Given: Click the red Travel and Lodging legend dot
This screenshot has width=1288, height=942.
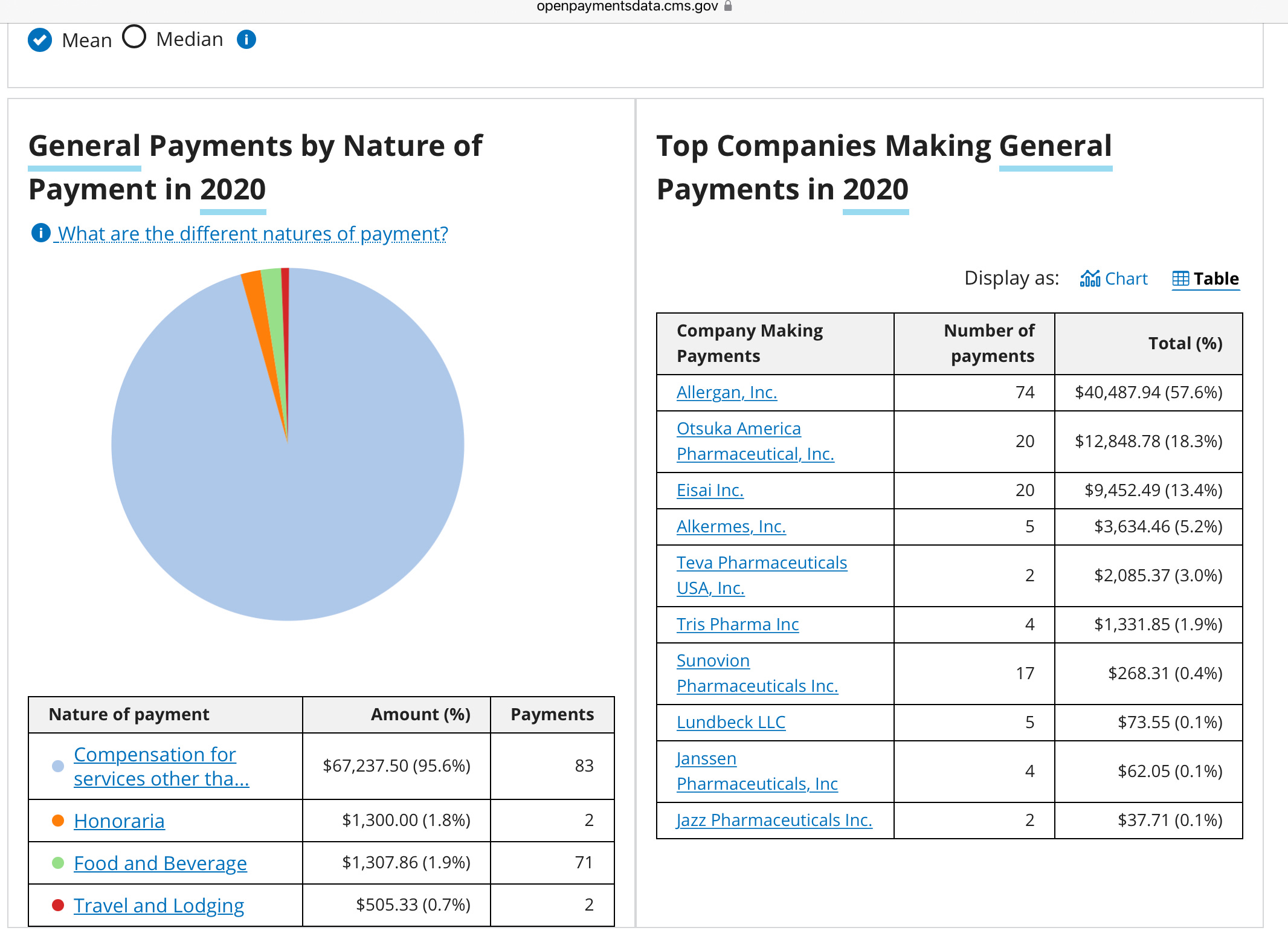Looking at the screenshot, I should 58,905.
